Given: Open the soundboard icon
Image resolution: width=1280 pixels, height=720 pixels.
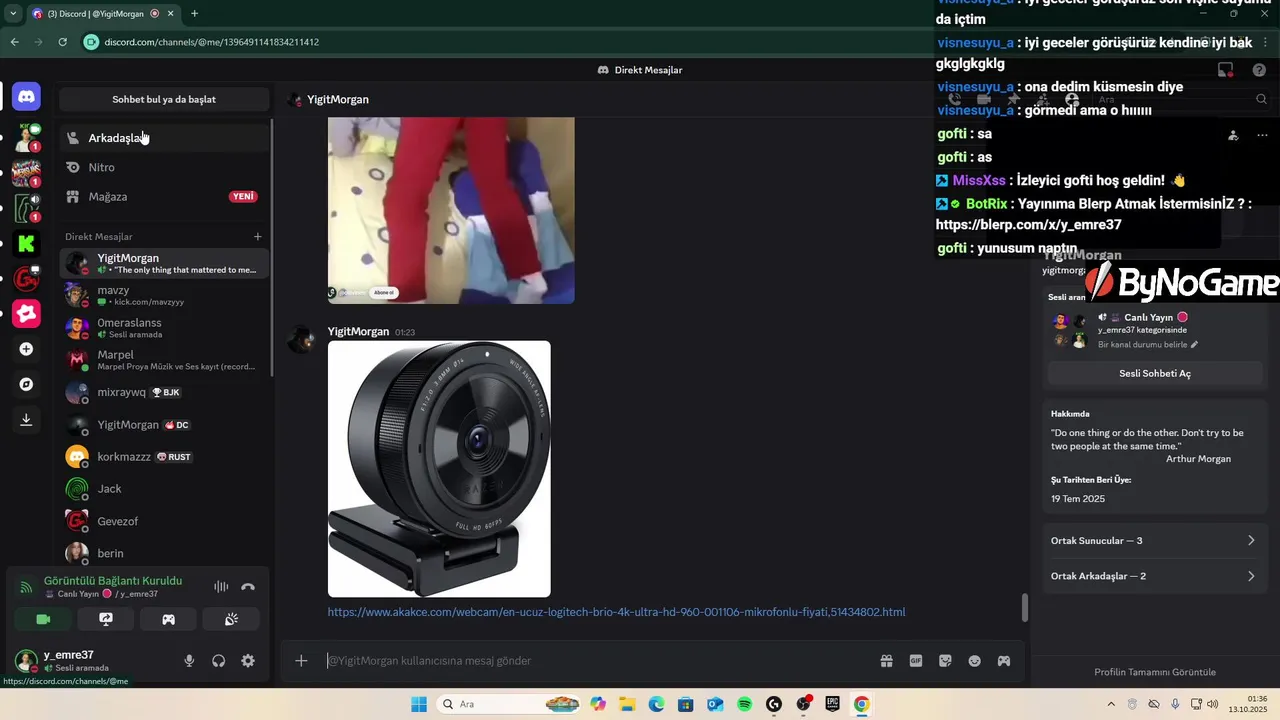Looking at the screenshot, I should pos(231,619).
